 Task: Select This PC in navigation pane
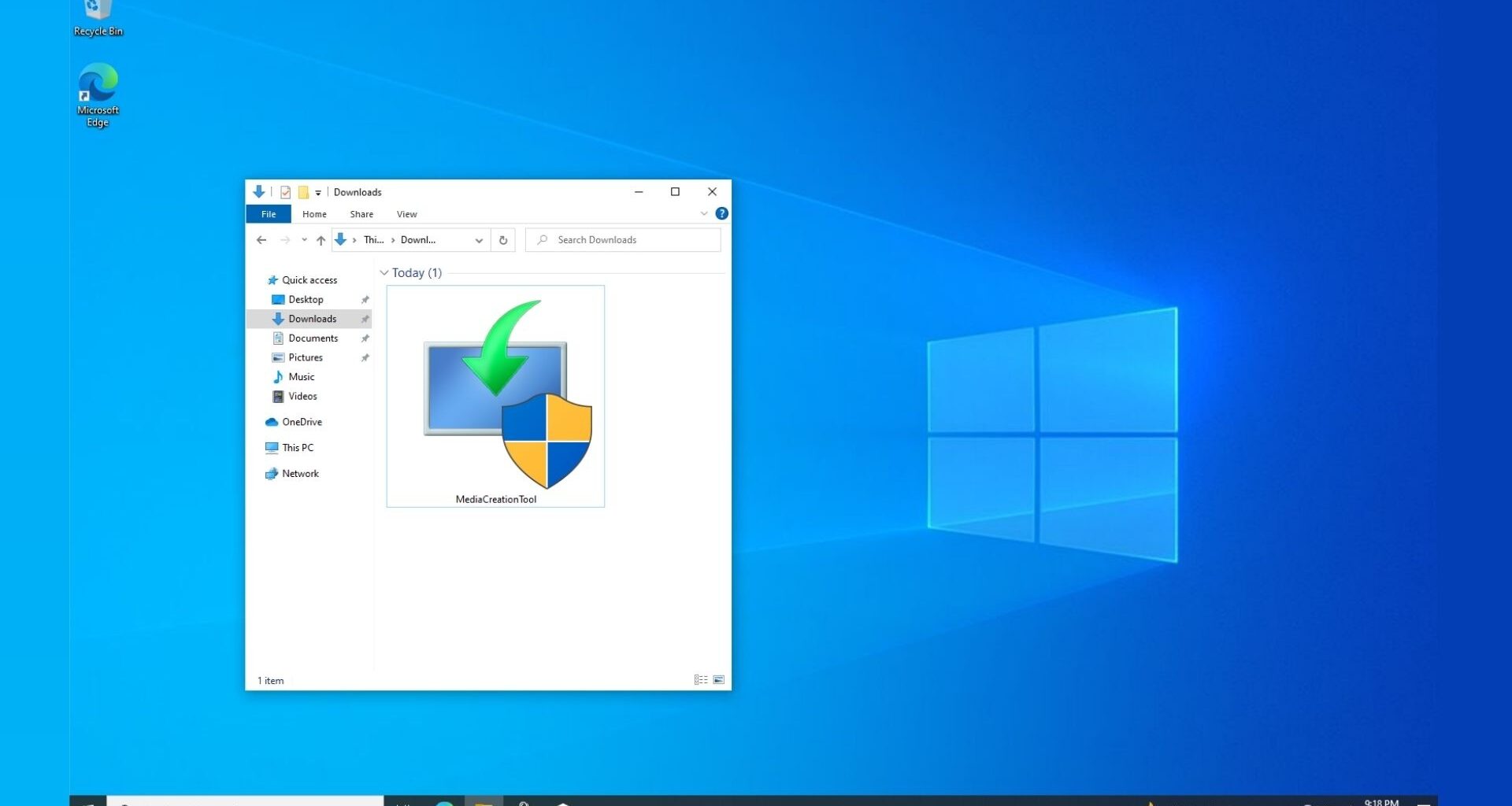tap(298, 448)
